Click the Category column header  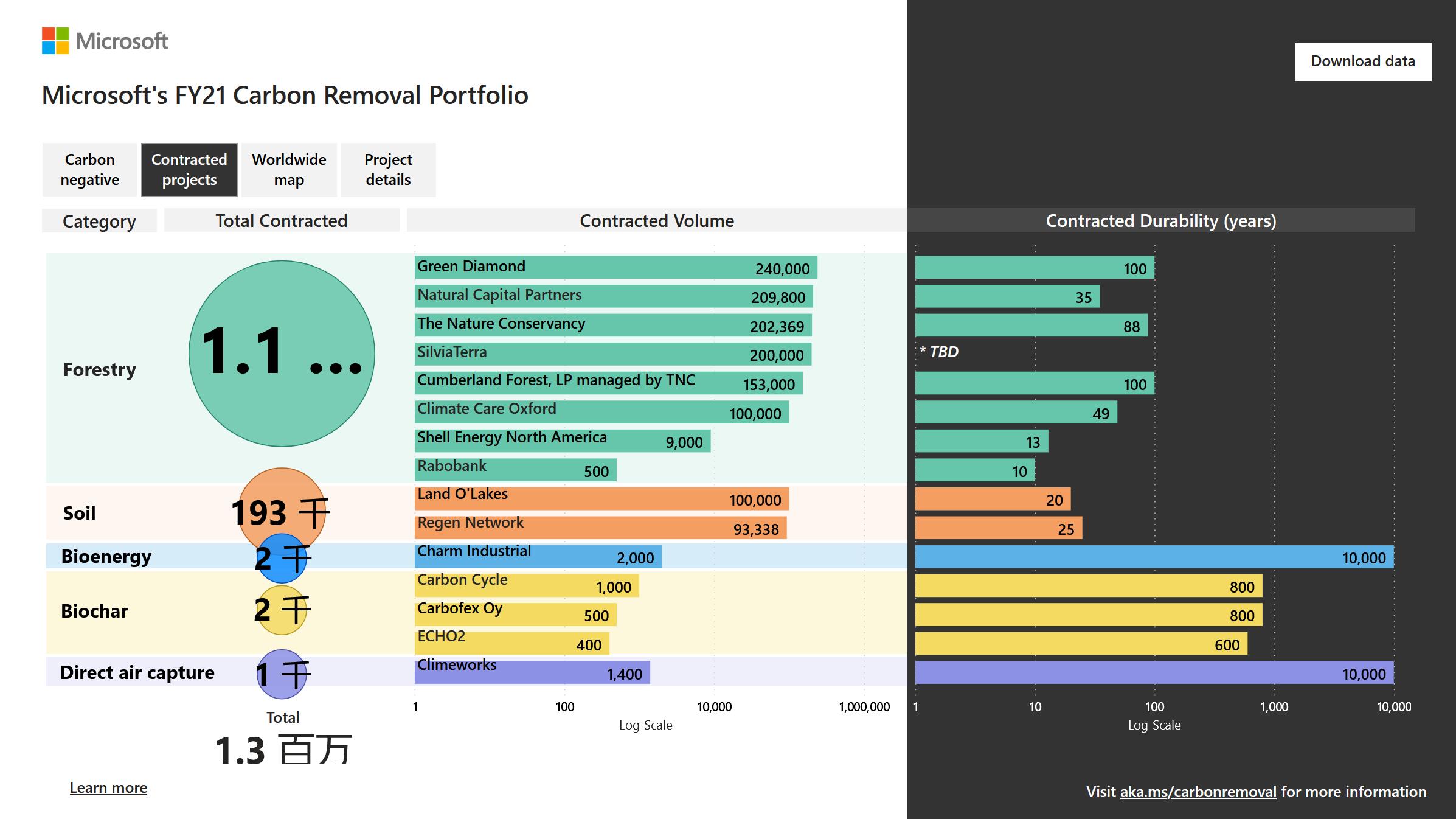click(x=99, y=221)
